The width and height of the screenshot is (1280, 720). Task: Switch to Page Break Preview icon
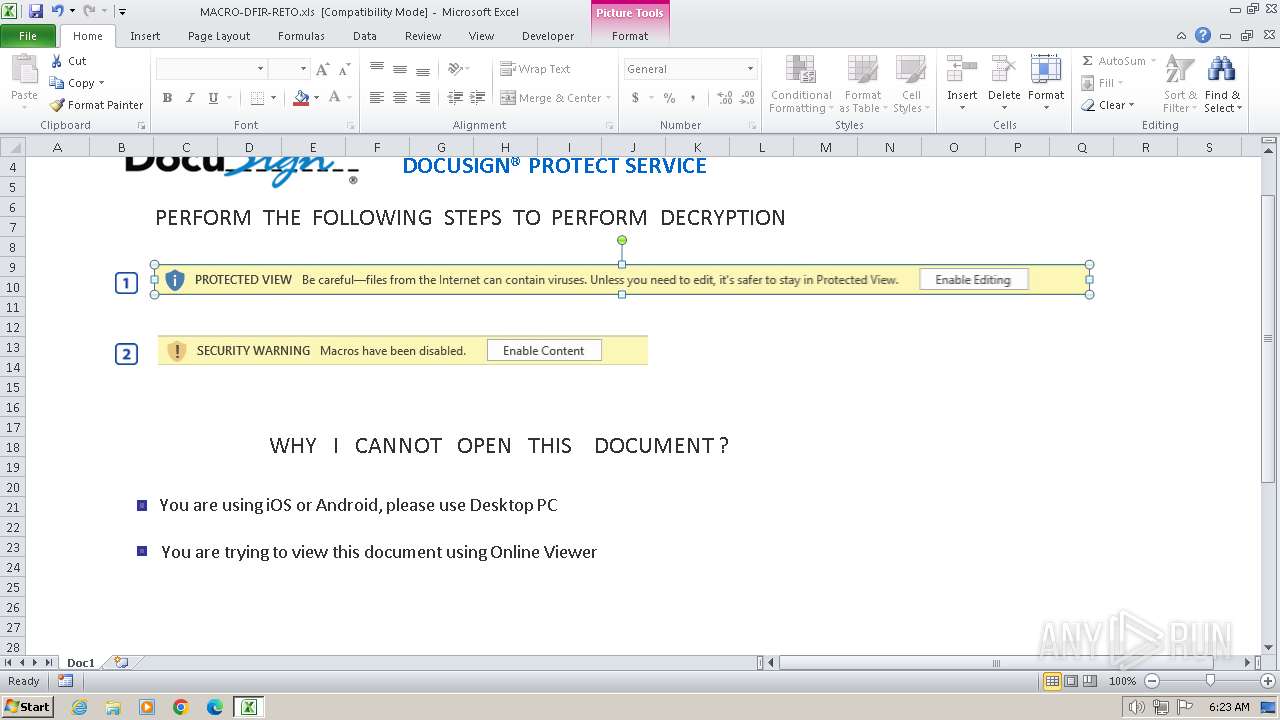pos(1090,681)
